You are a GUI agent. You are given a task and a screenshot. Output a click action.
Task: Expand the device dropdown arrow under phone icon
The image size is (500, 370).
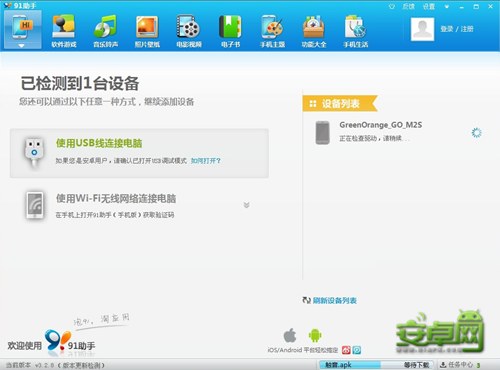pos(21,46)
